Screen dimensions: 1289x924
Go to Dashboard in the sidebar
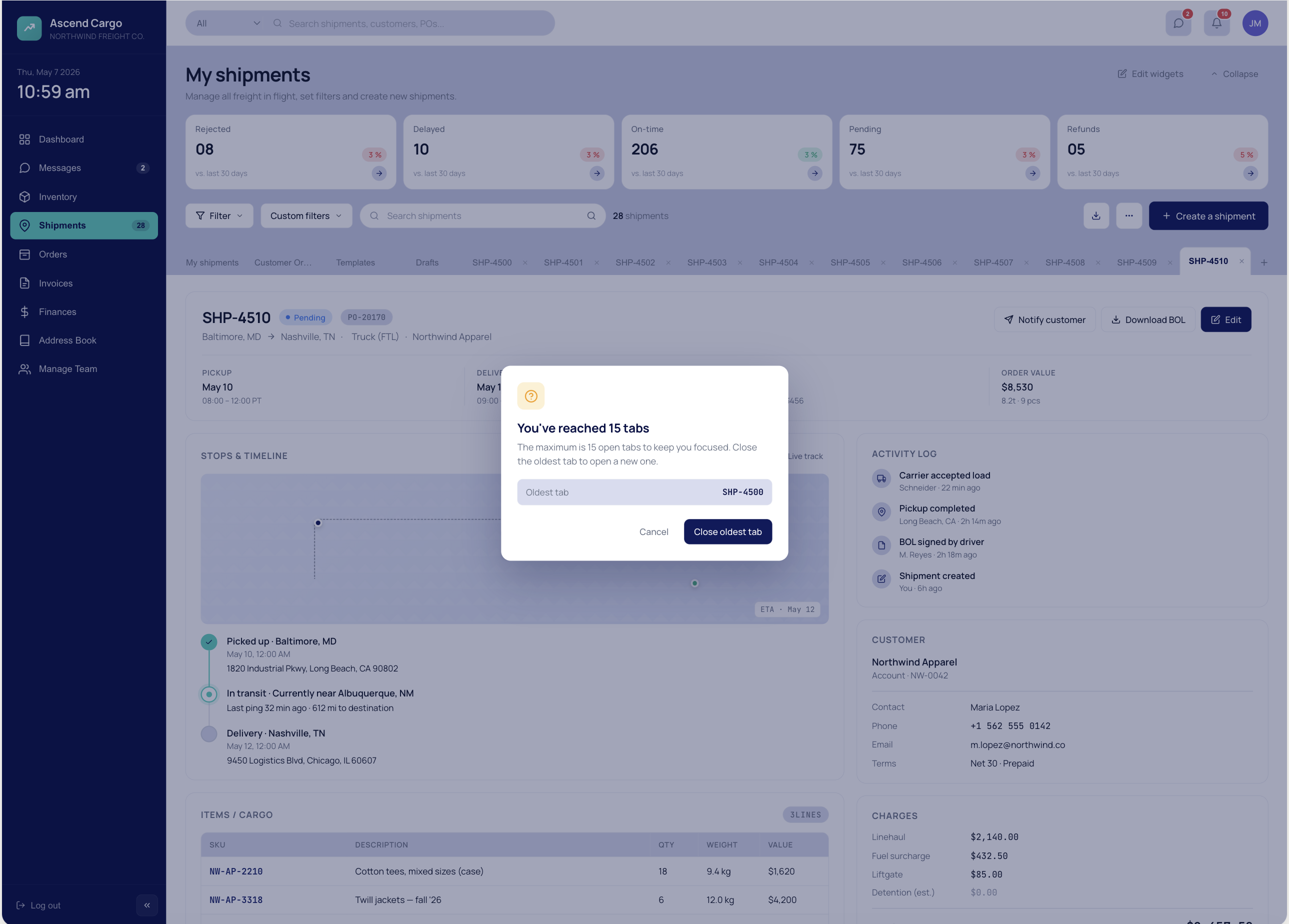(x=83, y=139)
